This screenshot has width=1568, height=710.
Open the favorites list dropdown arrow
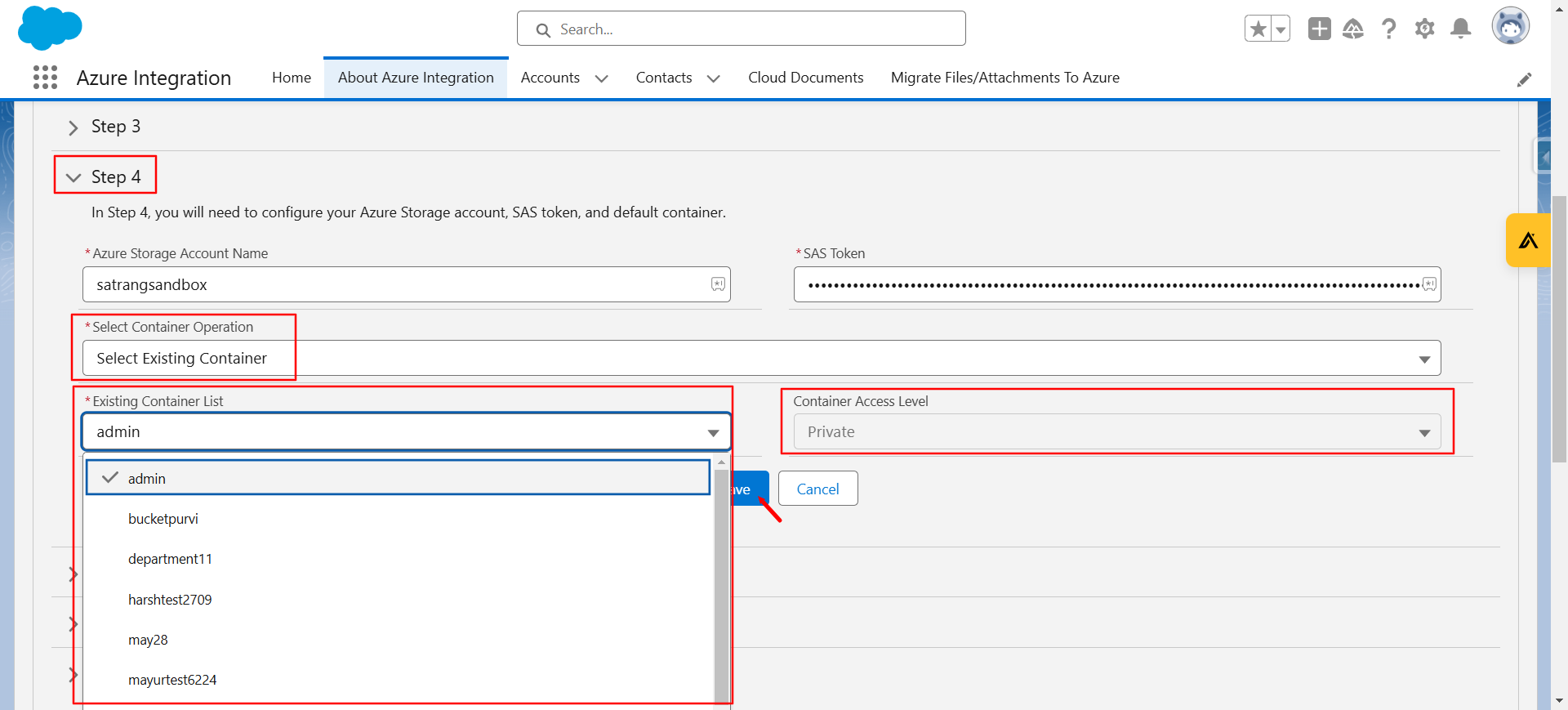click(1281, 29)
